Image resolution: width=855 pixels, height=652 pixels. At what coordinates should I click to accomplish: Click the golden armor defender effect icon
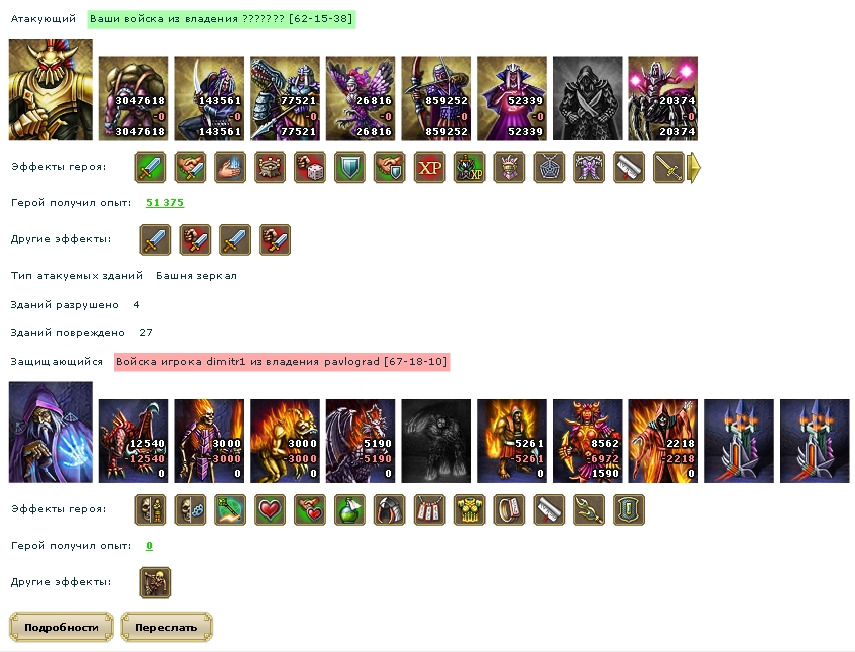pos(469,510)
